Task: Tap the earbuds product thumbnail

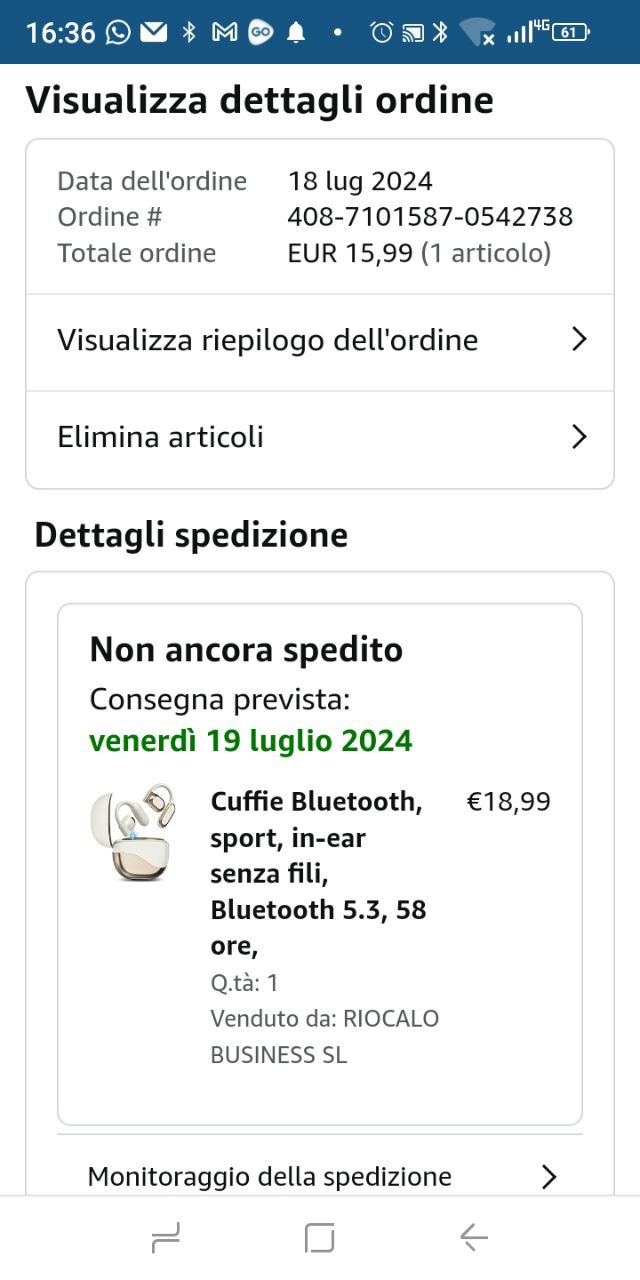Action: (128, 832)
